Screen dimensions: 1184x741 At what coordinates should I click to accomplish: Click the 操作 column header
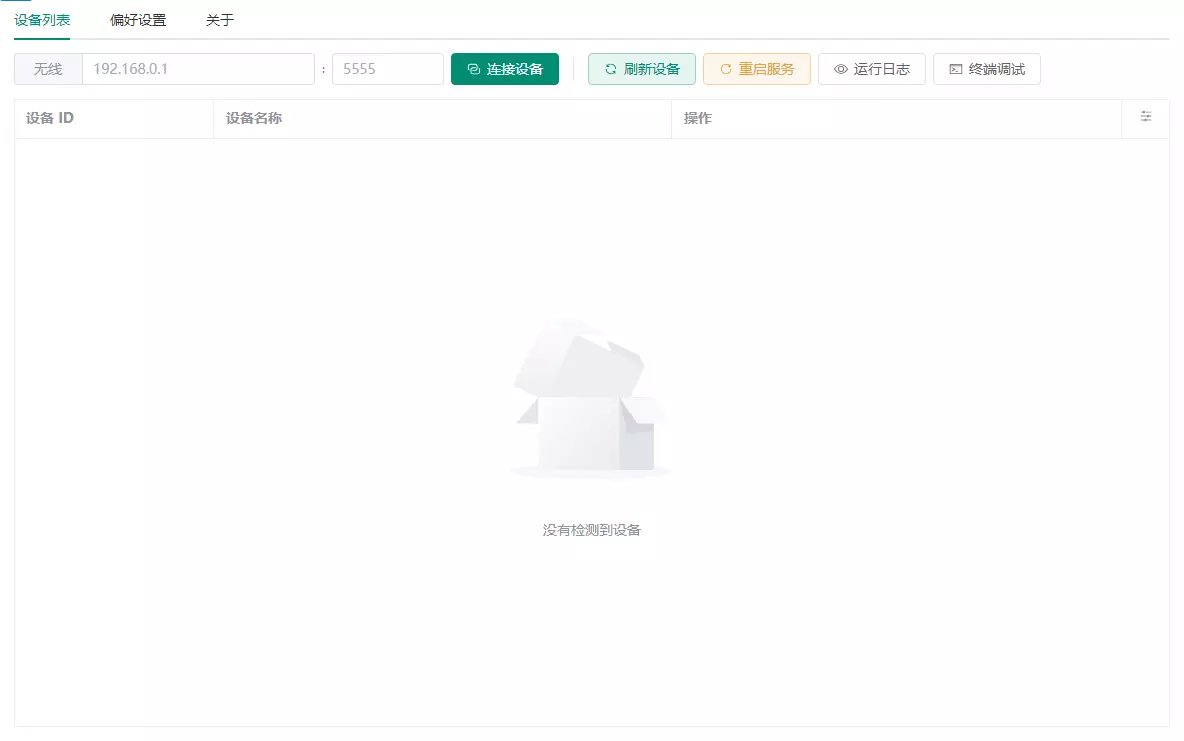pyautogui.click(x=698, y=118)
